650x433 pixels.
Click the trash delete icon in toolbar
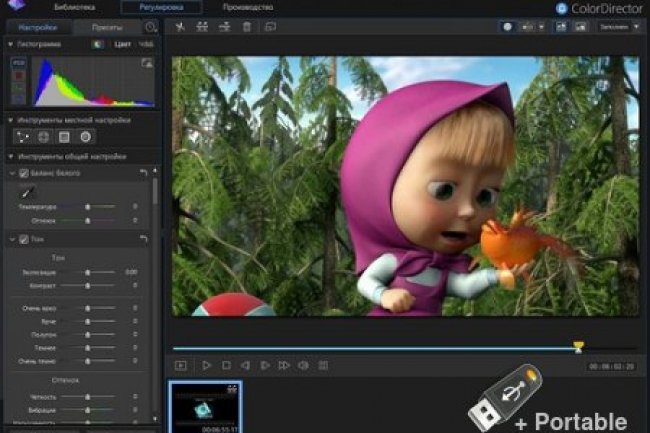[247, 27]
